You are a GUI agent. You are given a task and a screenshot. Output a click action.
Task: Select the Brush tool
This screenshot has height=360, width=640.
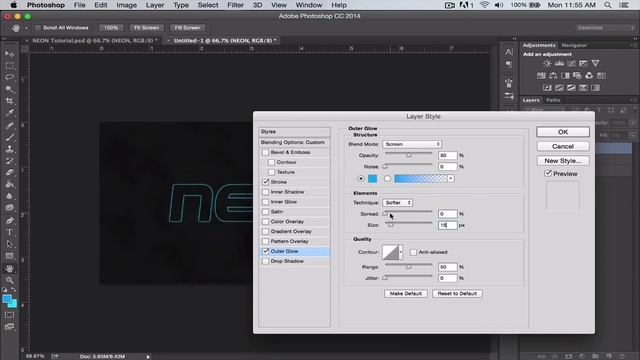(x=9, y=137)
